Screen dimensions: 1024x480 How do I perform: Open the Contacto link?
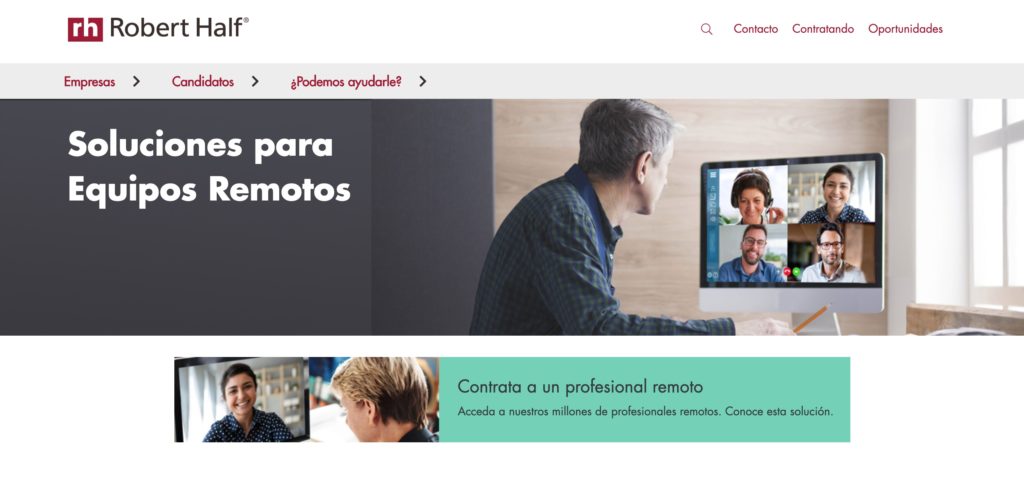756,29
